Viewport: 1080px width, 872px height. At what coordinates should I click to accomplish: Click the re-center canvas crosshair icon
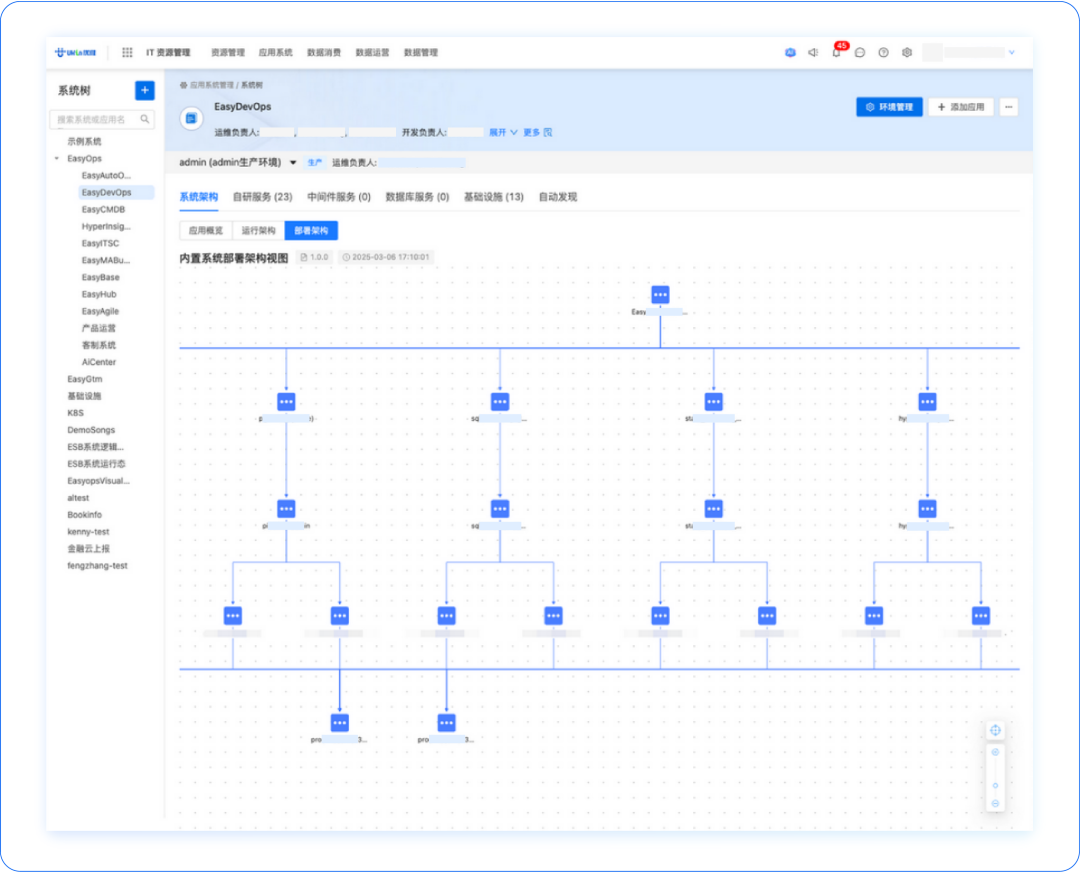click(x=995, y=730)
